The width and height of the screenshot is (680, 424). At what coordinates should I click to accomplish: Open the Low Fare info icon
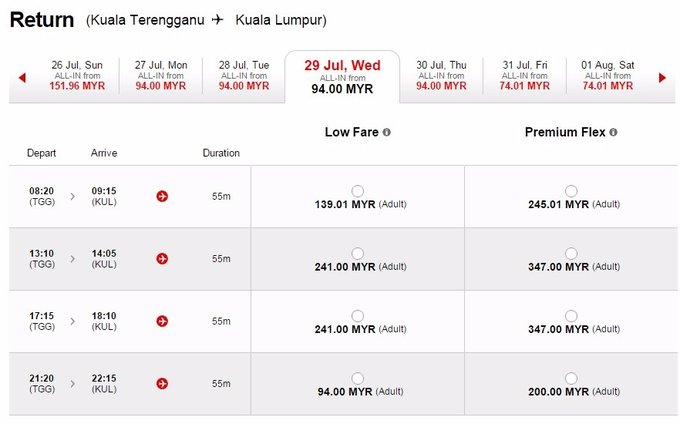click(387, 132)
